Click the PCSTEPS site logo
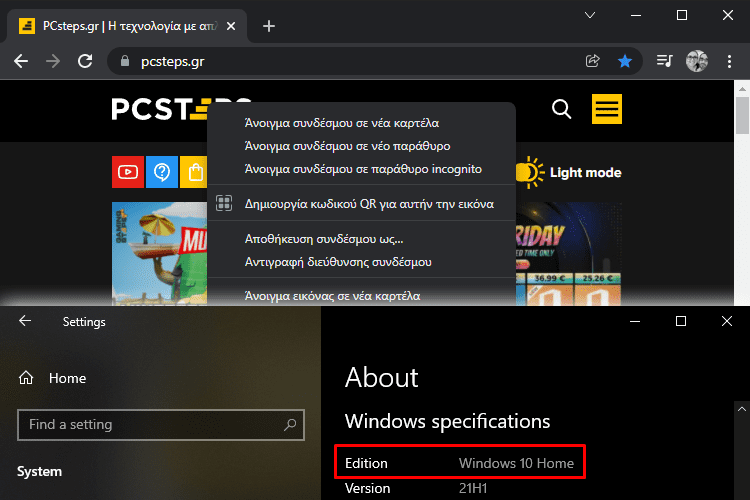Image resolution: width=750 pixels, height=500 pixels. pyautogui.click(x=159, y=109)
